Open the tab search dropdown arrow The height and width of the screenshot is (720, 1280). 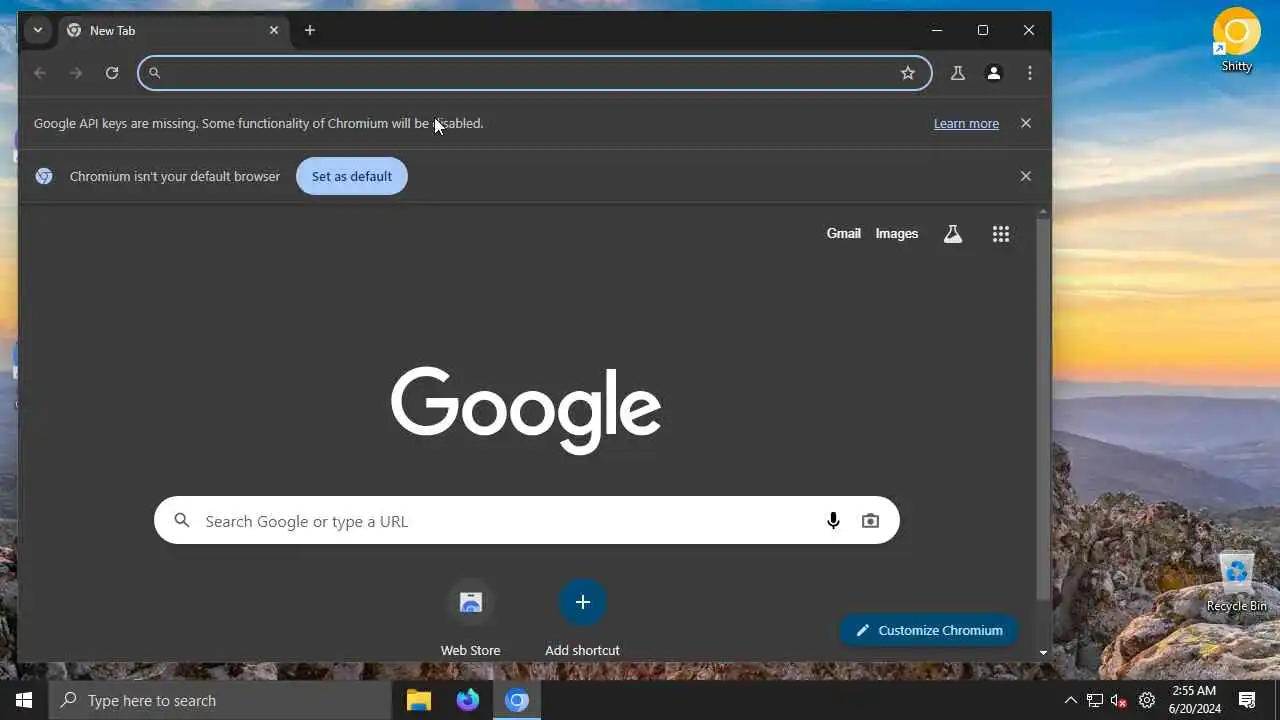coord(38,30)
